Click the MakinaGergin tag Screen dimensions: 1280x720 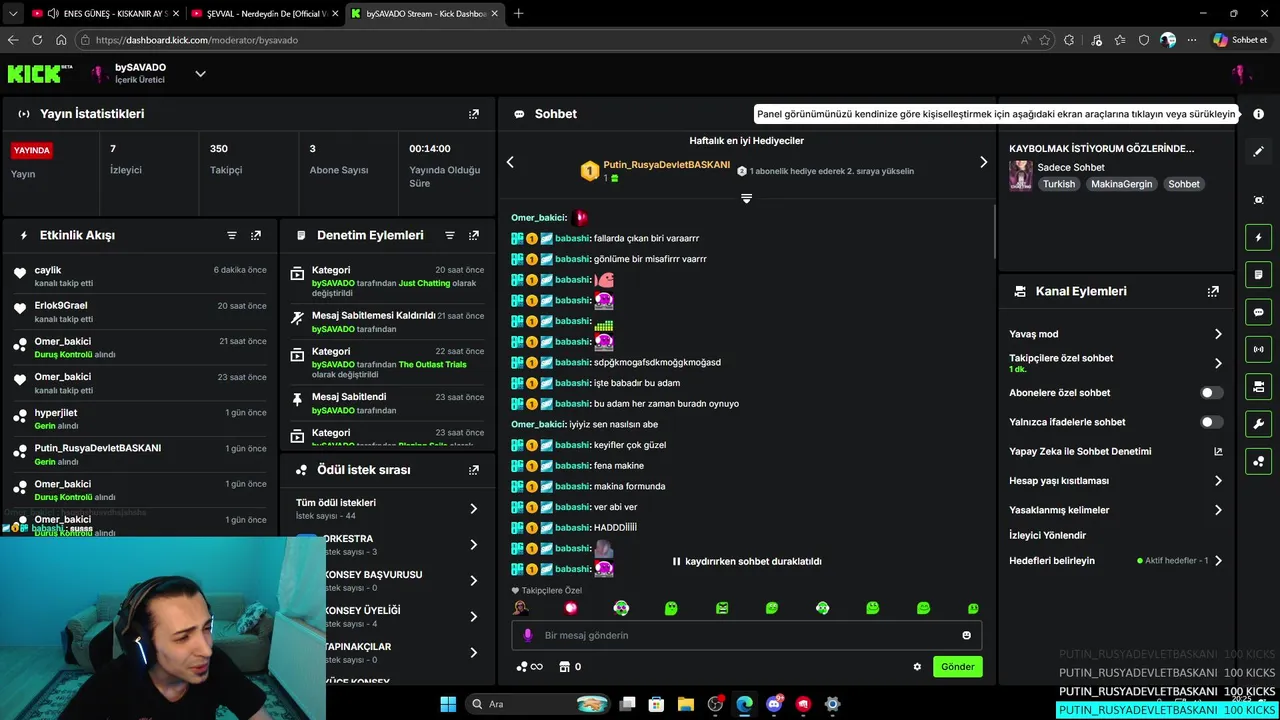[1121, 184]
